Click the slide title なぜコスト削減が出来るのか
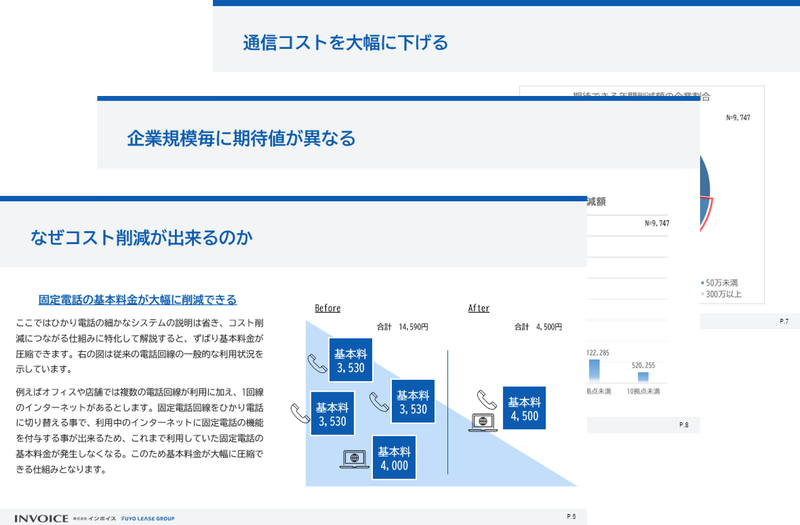Image resolution: width=800 pixels, height=525 pixels. tap(141, 237)
